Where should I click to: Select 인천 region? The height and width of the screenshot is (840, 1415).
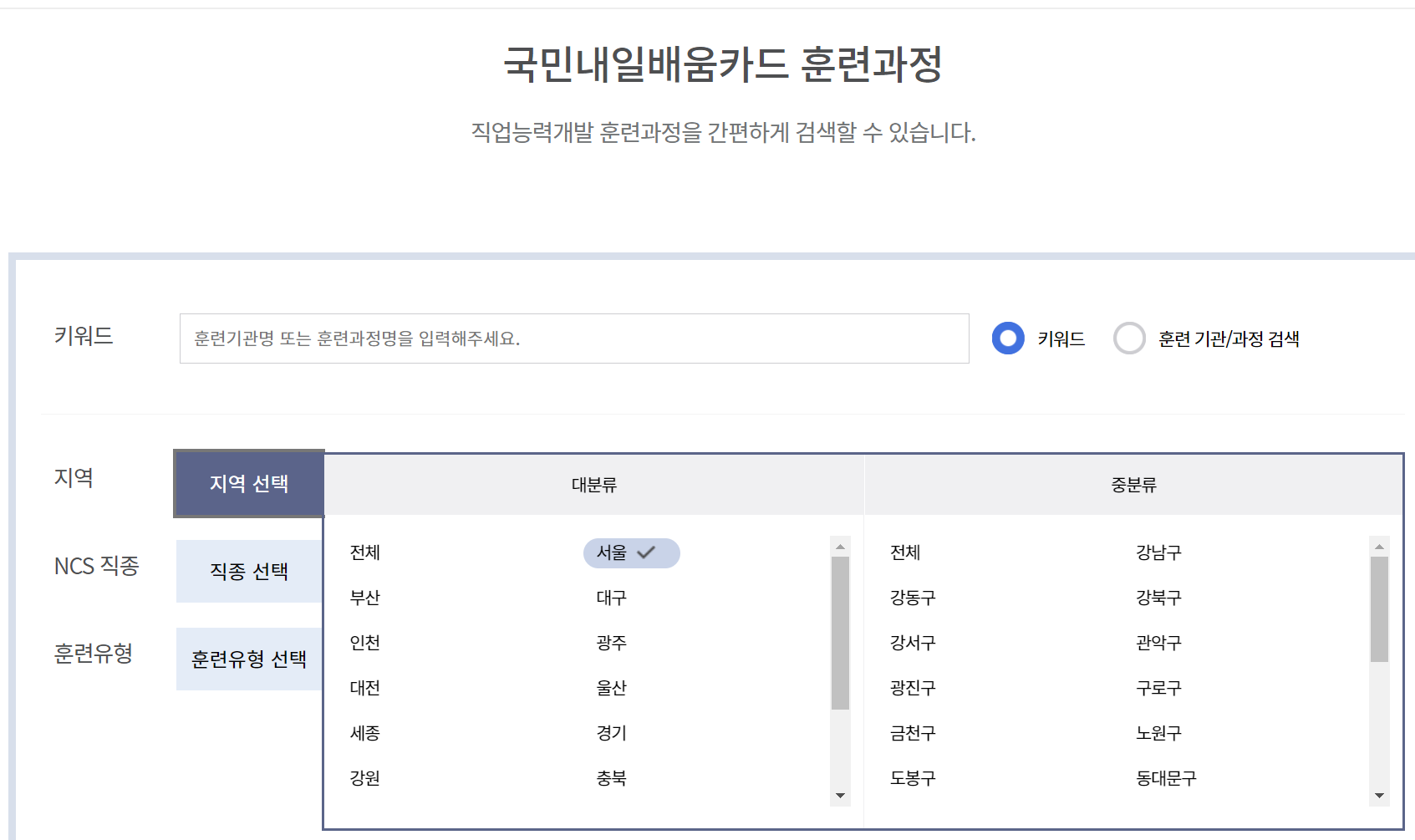pos(365,643)
